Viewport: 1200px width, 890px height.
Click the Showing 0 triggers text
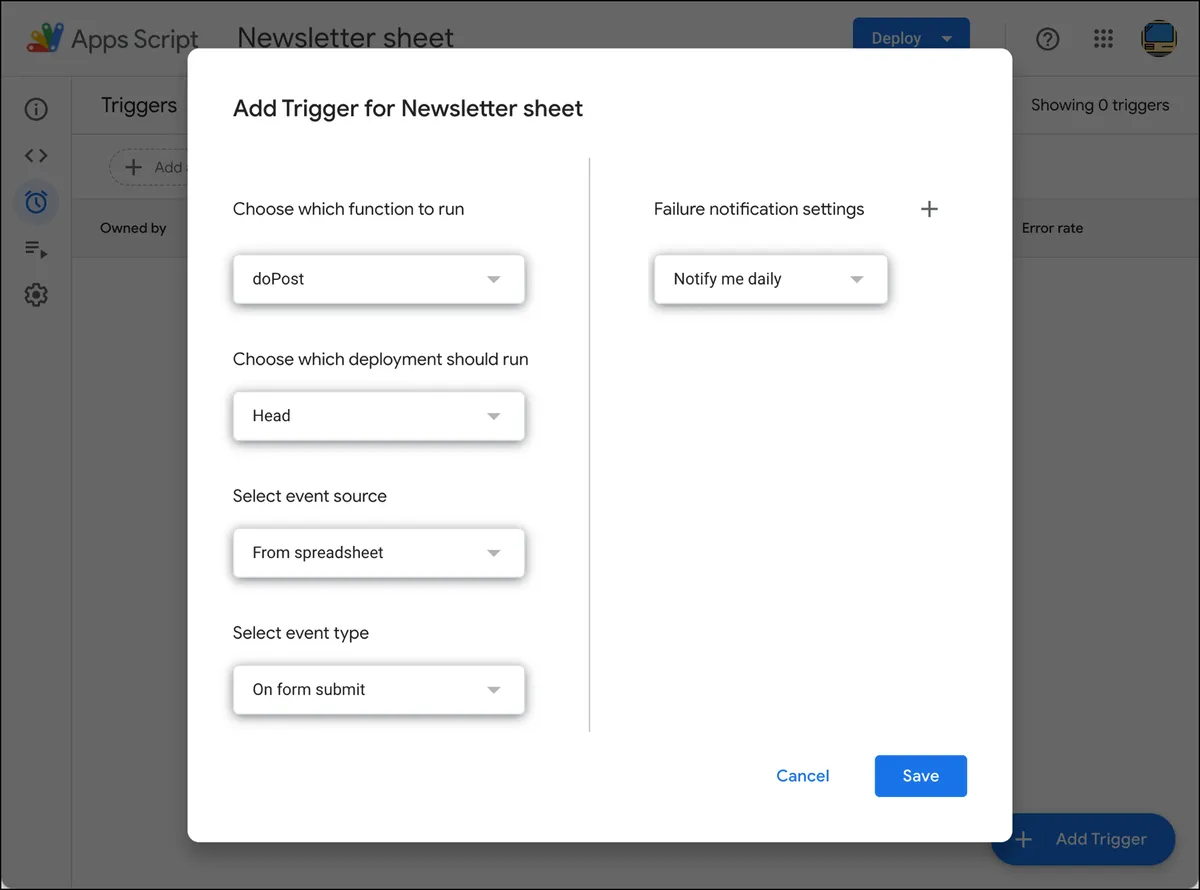tap(1100, 105)
